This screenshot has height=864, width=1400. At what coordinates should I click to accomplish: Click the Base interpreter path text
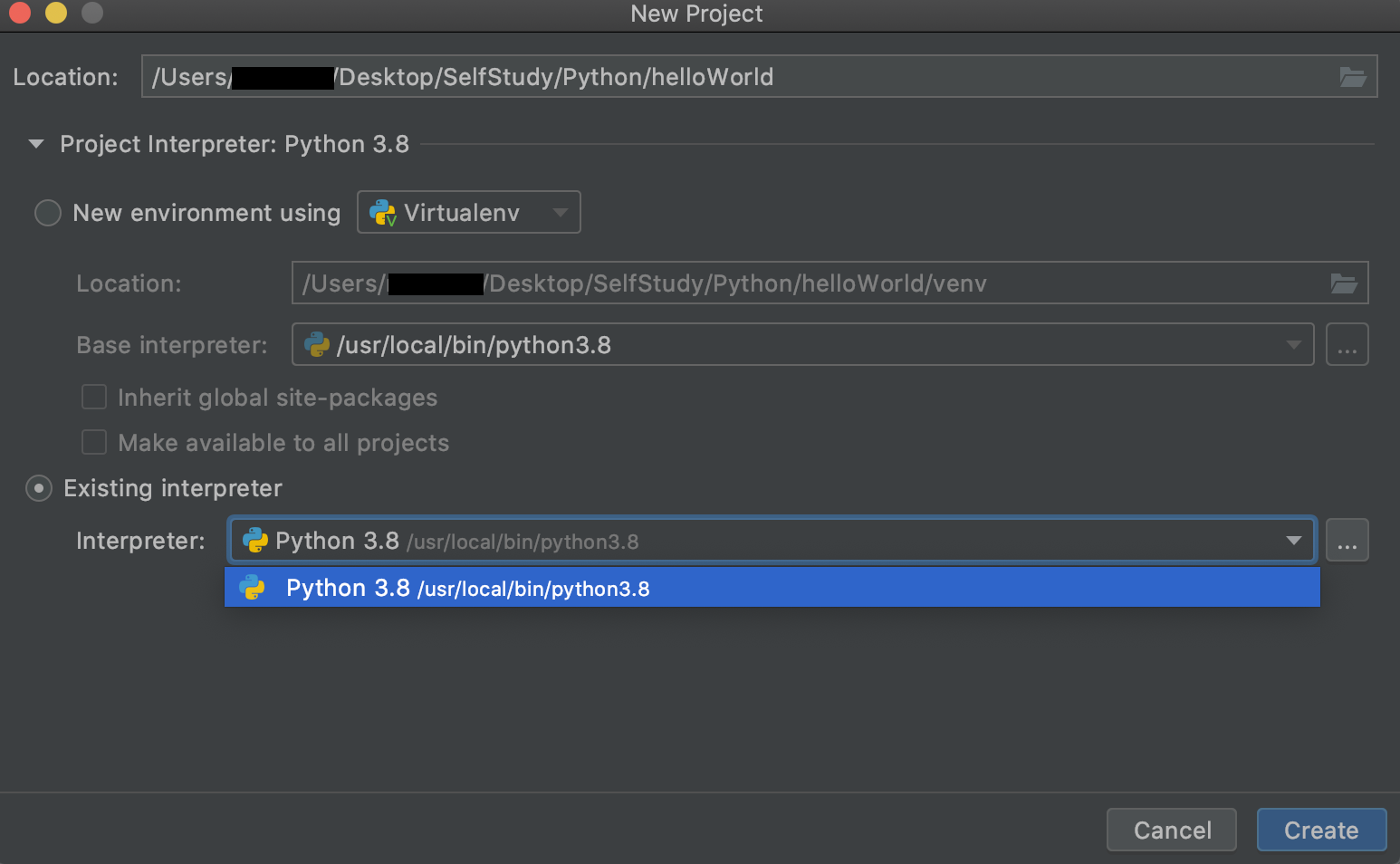(x=474, y=345)
